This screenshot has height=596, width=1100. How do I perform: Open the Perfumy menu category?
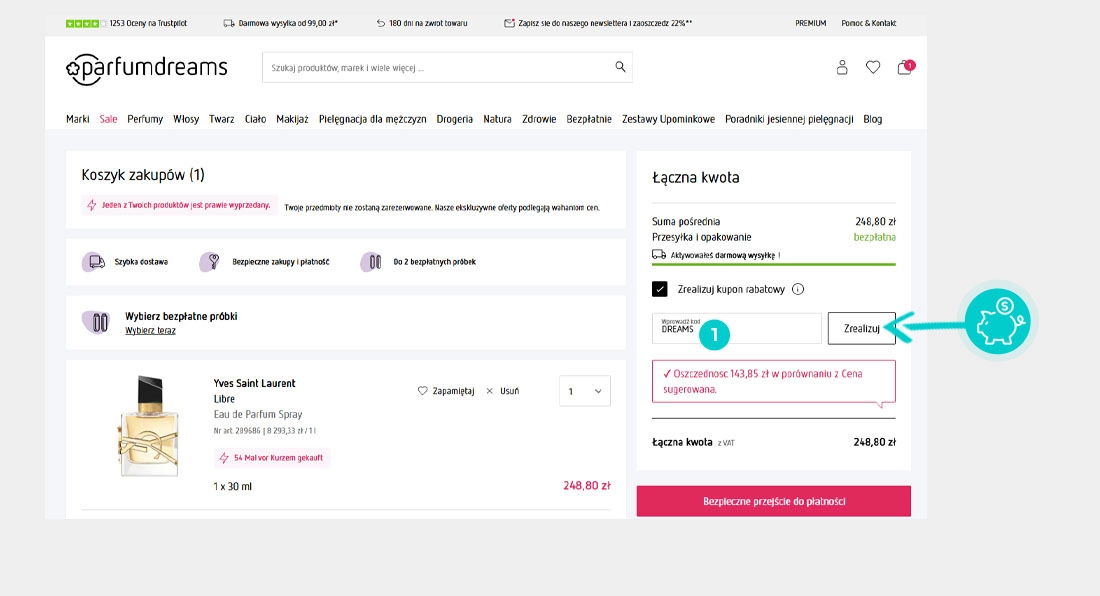(145, 119)
